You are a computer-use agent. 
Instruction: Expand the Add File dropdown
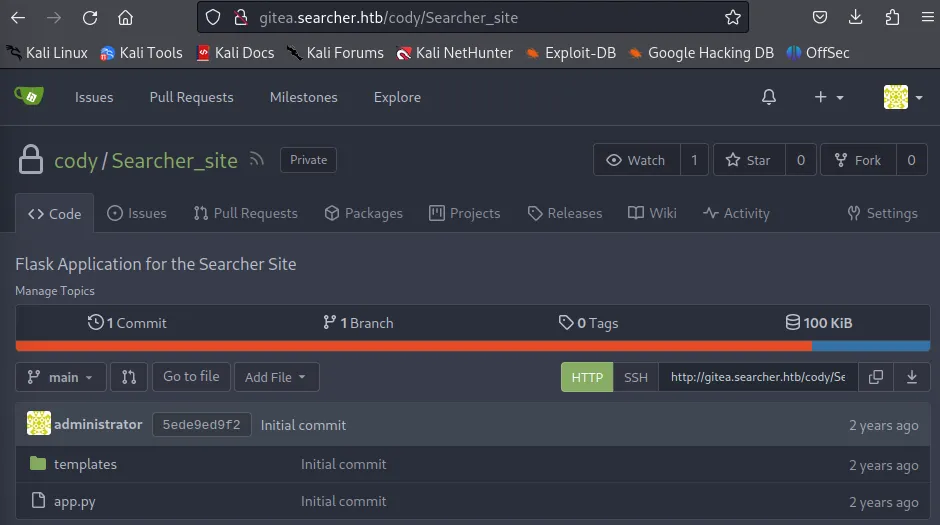[276, 377]
